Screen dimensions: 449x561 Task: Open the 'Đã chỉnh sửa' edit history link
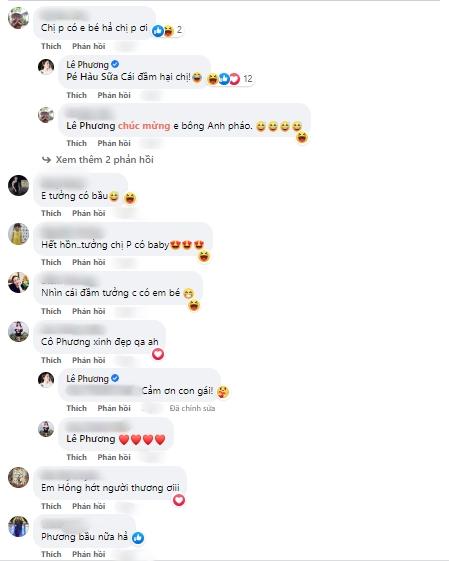pyautogui.click(x=192, y=408)
